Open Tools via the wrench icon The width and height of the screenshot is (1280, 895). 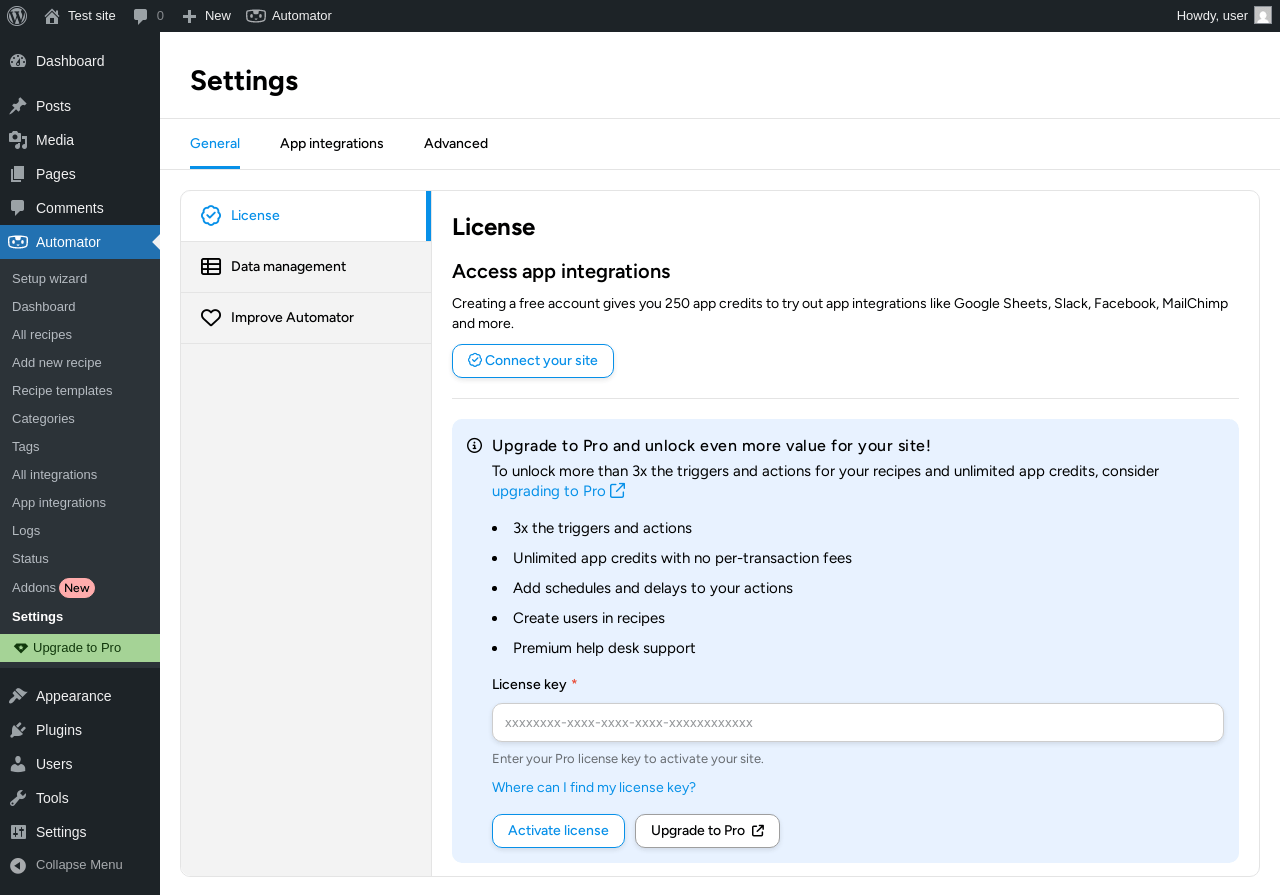pyautogui.click(x=18, y=798)
